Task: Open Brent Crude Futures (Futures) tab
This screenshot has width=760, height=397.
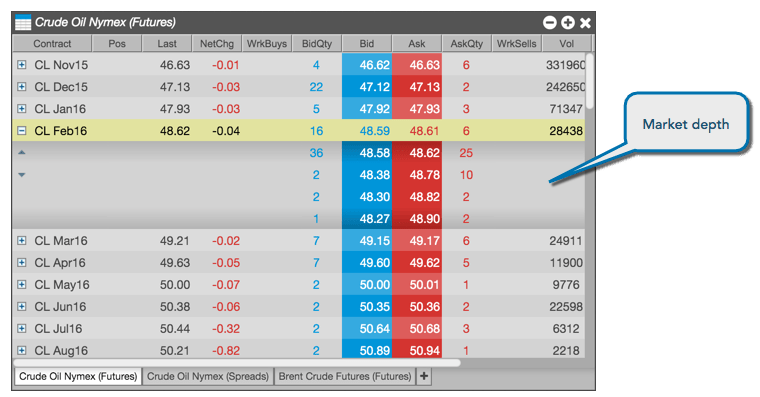Action: (345, 376)
